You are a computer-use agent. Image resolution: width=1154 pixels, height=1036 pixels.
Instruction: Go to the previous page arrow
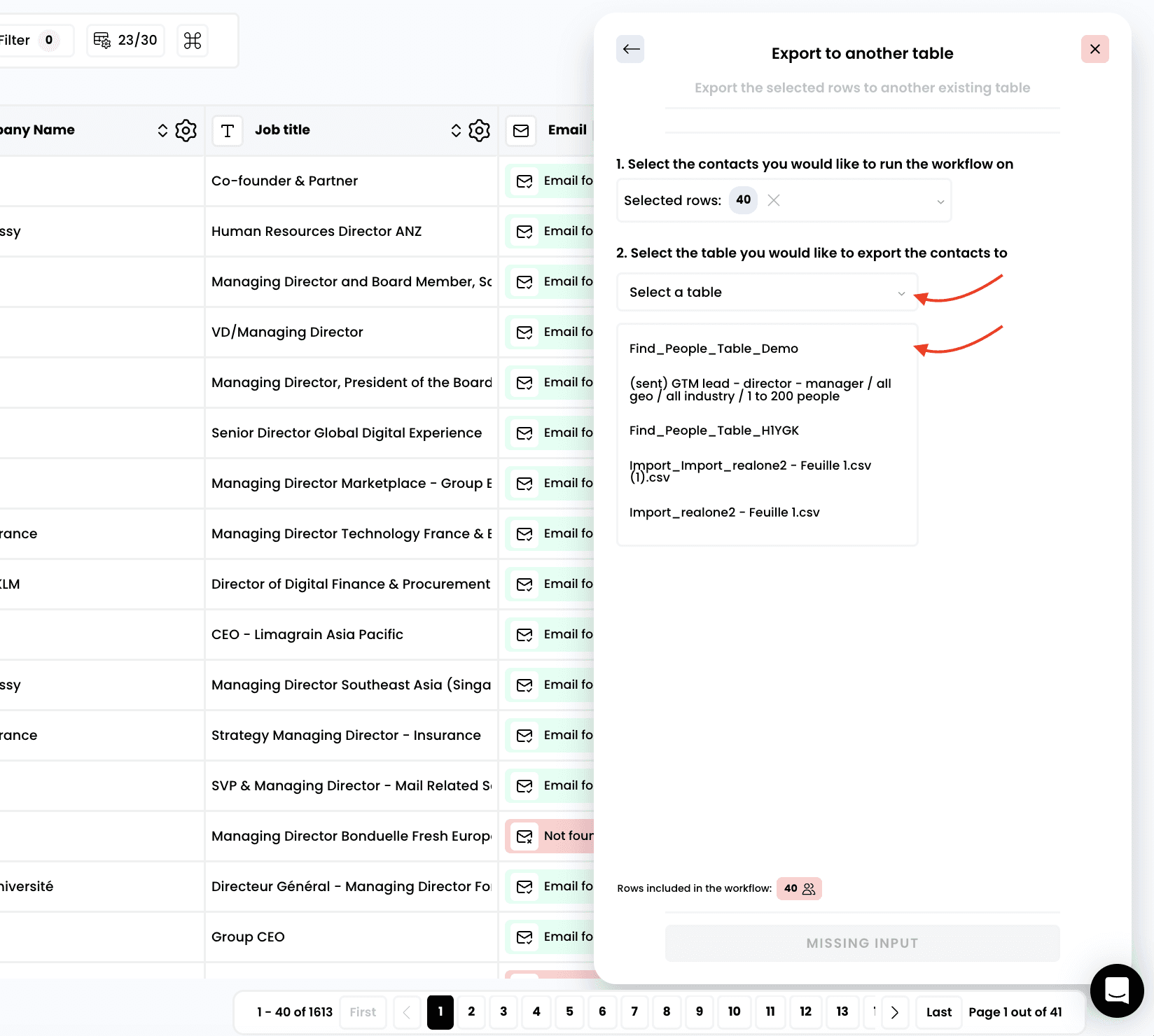point(407,1012)
